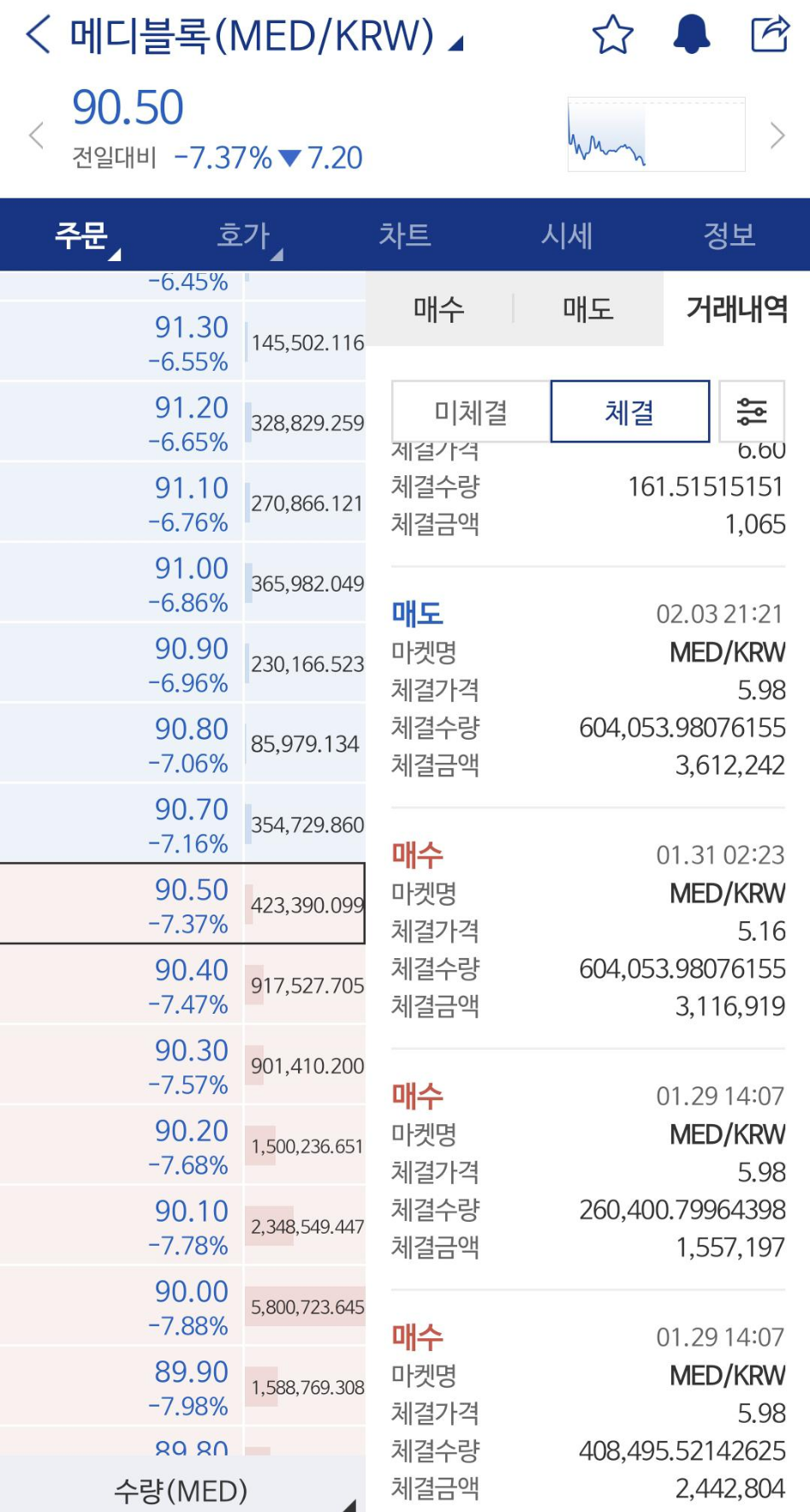
Task: Tap the 145,502.116 ask volume
Action: 307,343
